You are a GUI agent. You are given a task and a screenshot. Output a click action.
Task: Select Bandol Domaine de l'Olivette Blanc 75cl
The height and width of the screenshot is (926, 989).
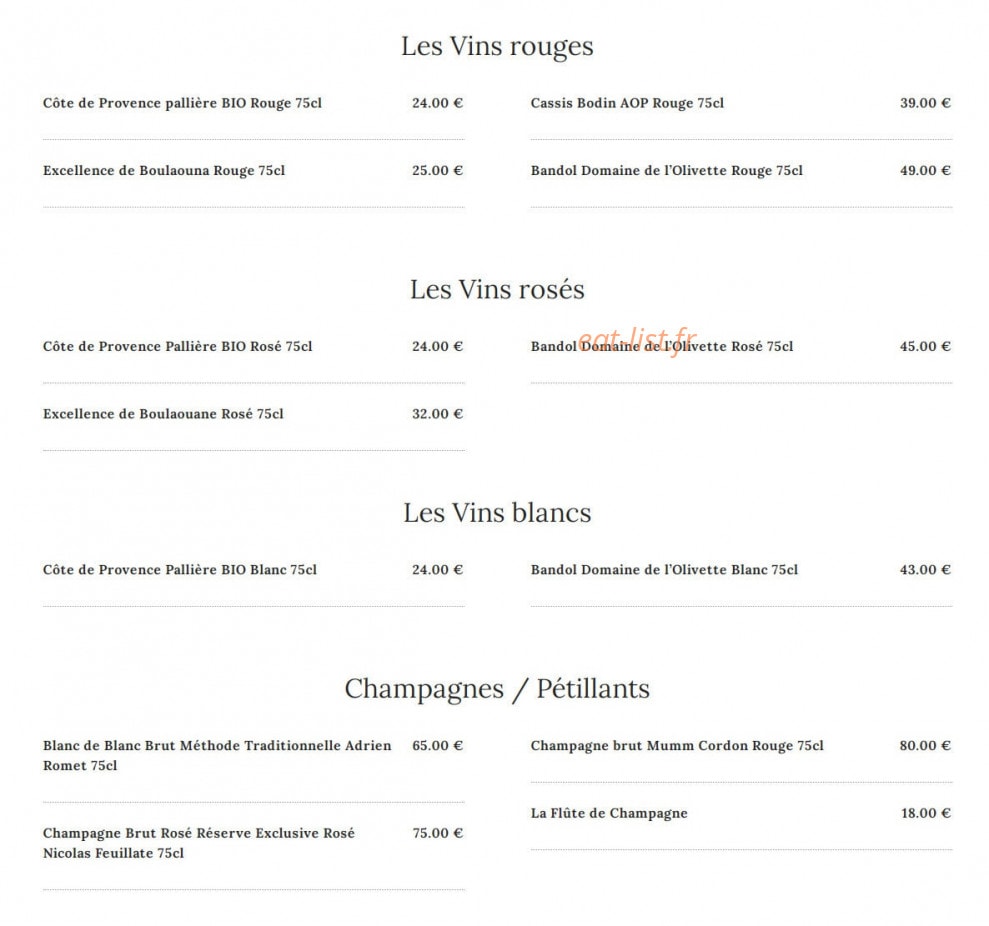click(664, 570)
